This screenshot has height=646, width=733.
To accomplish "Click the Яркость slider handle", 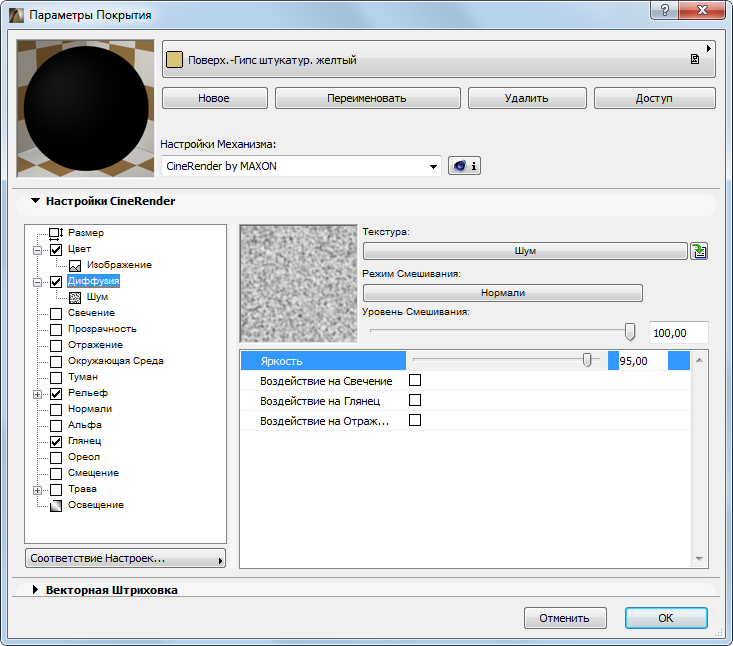I will coord(587,360).
